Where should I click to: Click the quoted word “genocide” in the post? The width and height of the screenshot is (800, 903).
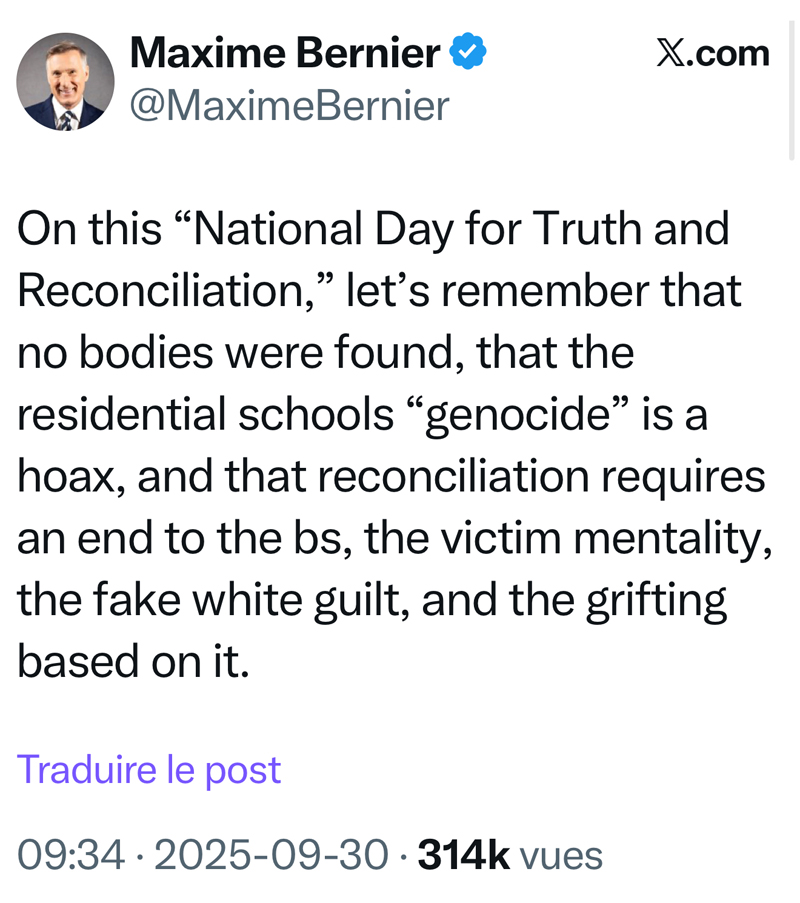coord(516,415)
